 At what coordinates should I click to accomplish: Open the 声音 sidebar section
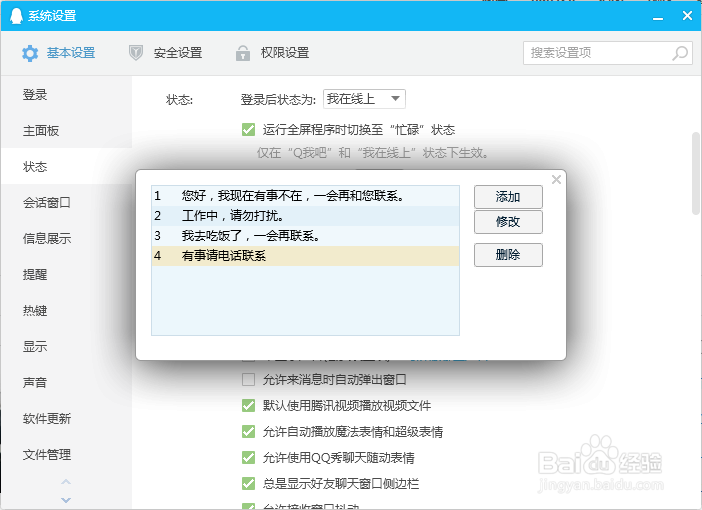click(x=66, y=383)
